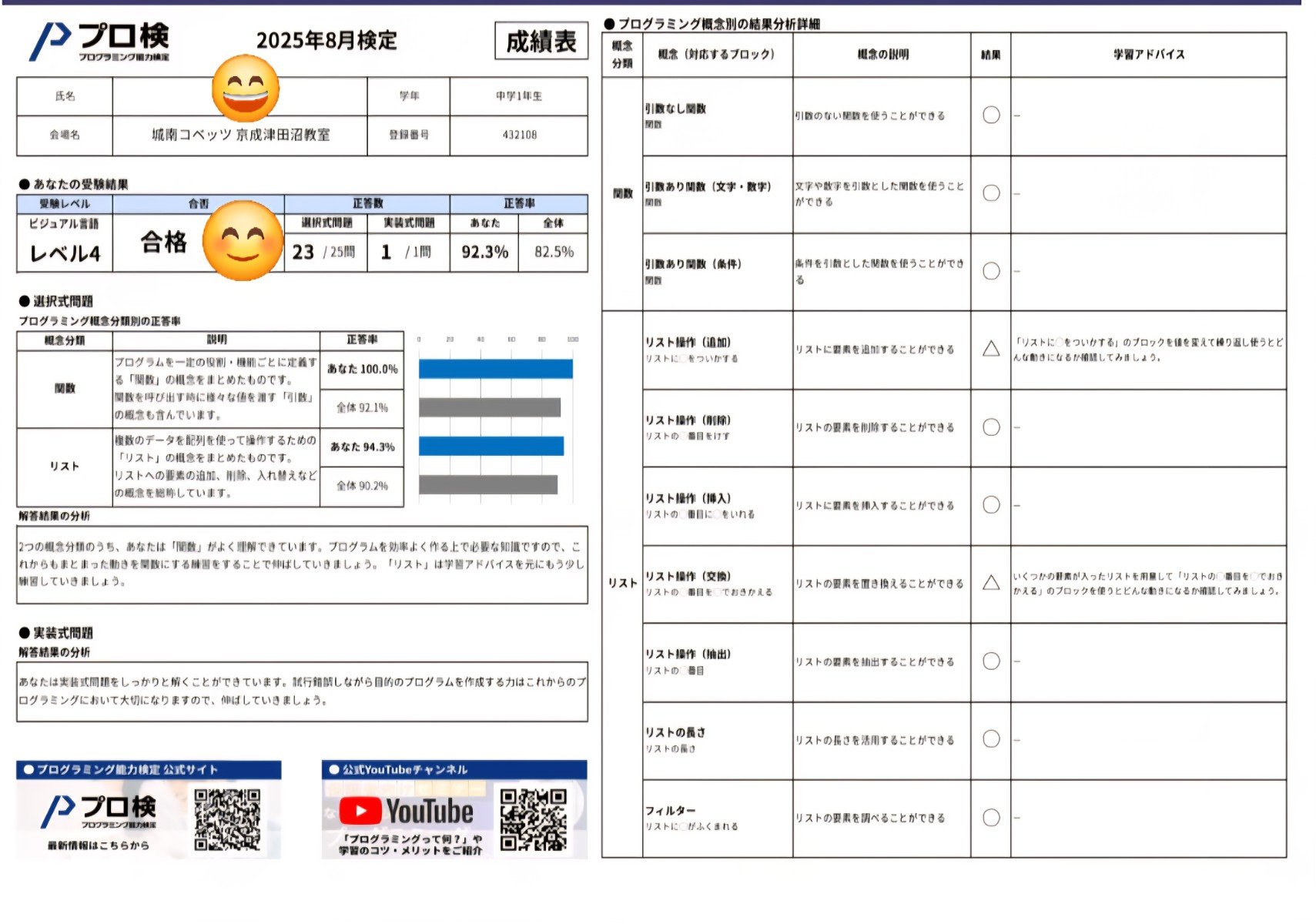Click the 成績表 title box

click(x=541, y=42)
